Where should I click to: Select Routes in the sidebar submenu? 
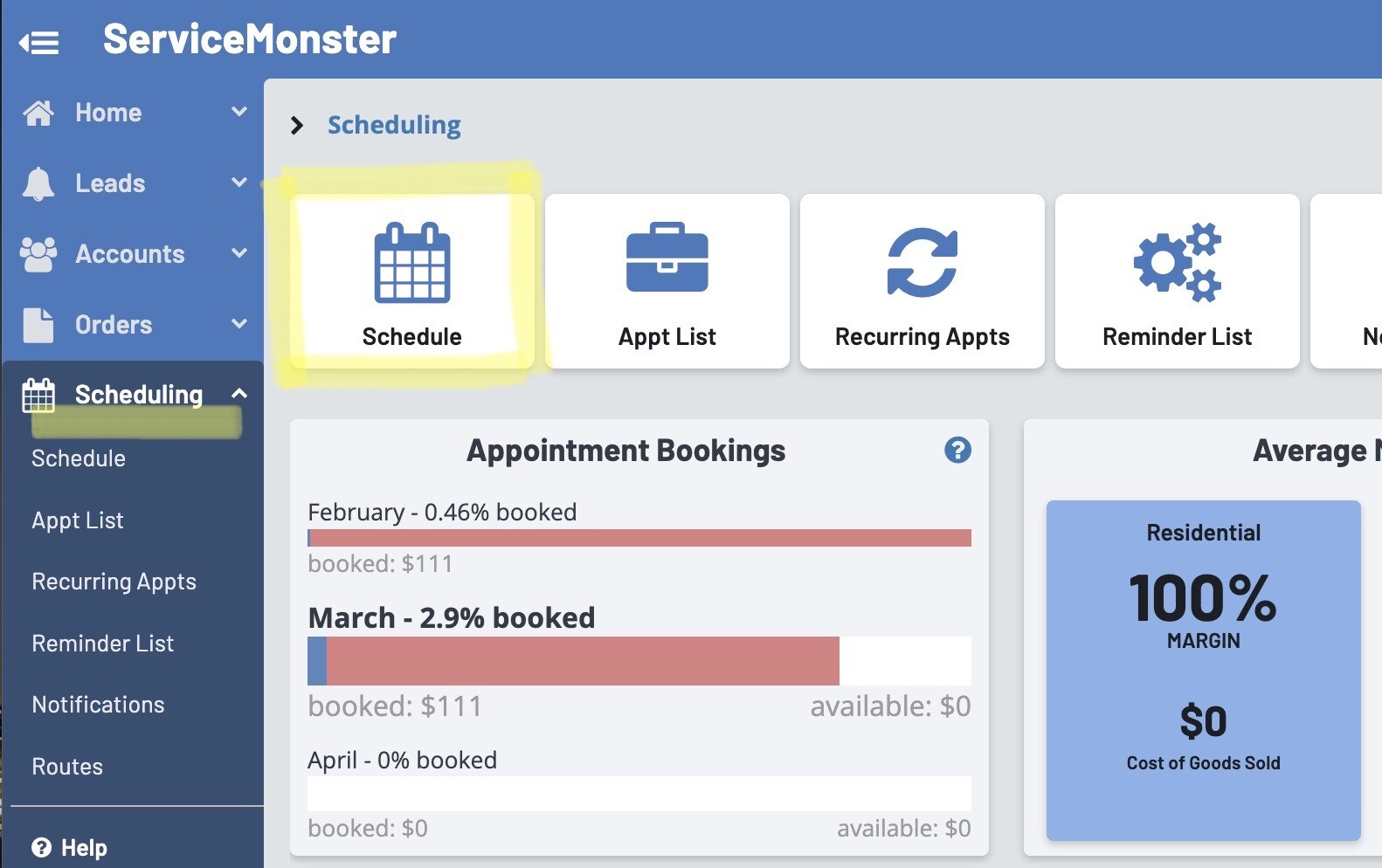(x=67, y=767)
